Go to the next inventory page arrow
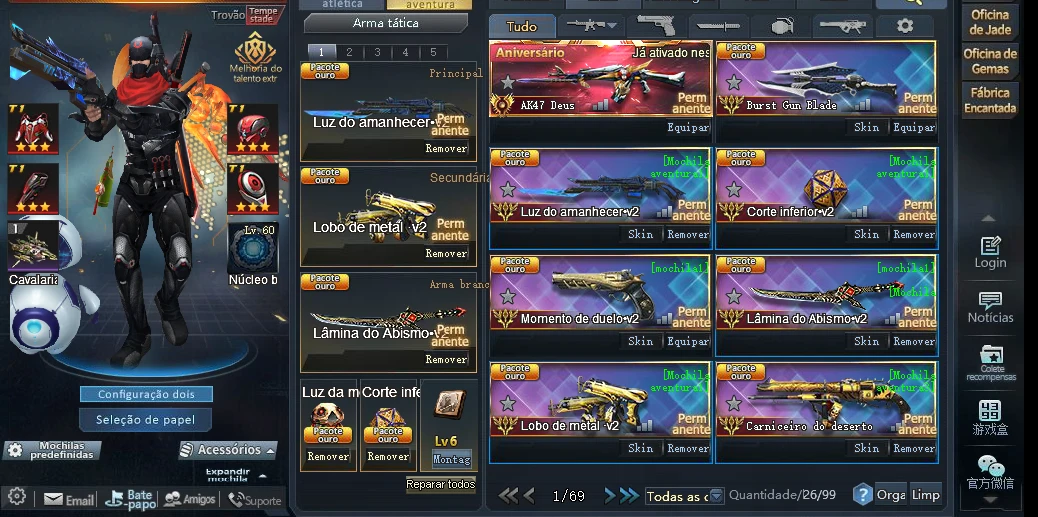 [610, 495]
